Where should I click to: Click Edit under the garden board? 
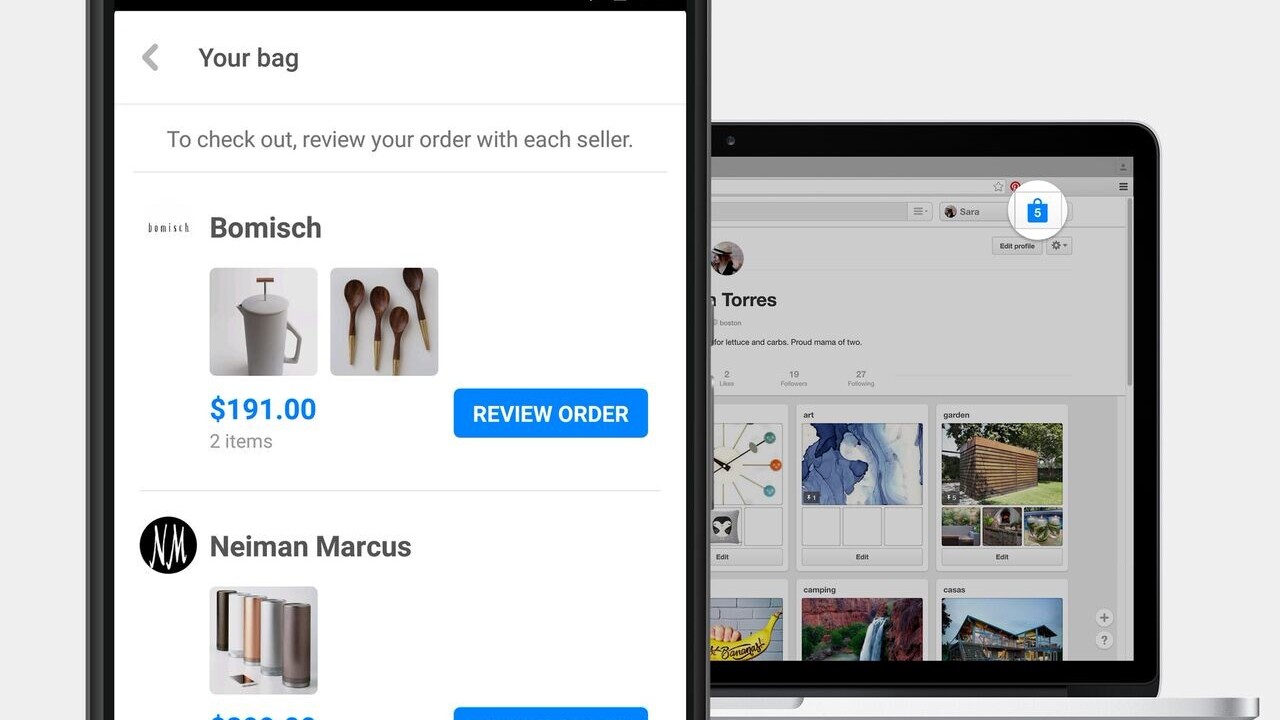click(1002, 557)
